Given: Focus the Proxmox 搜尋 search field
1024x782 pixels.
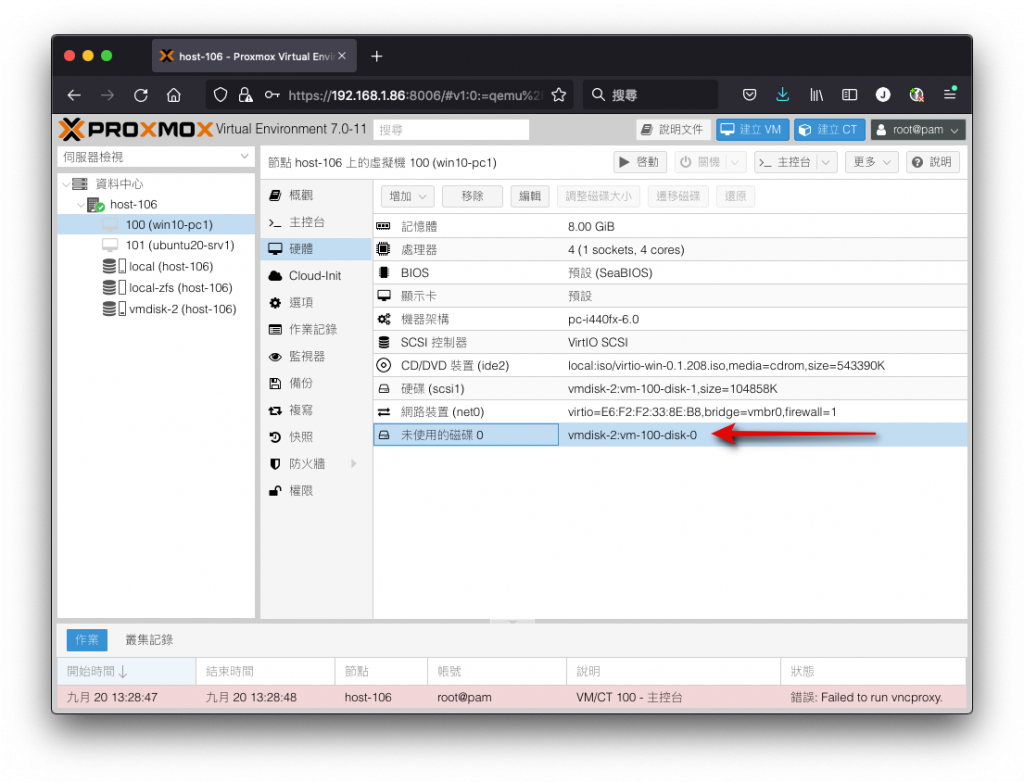Looking at the screenshot, I should (x=451, y=130).
